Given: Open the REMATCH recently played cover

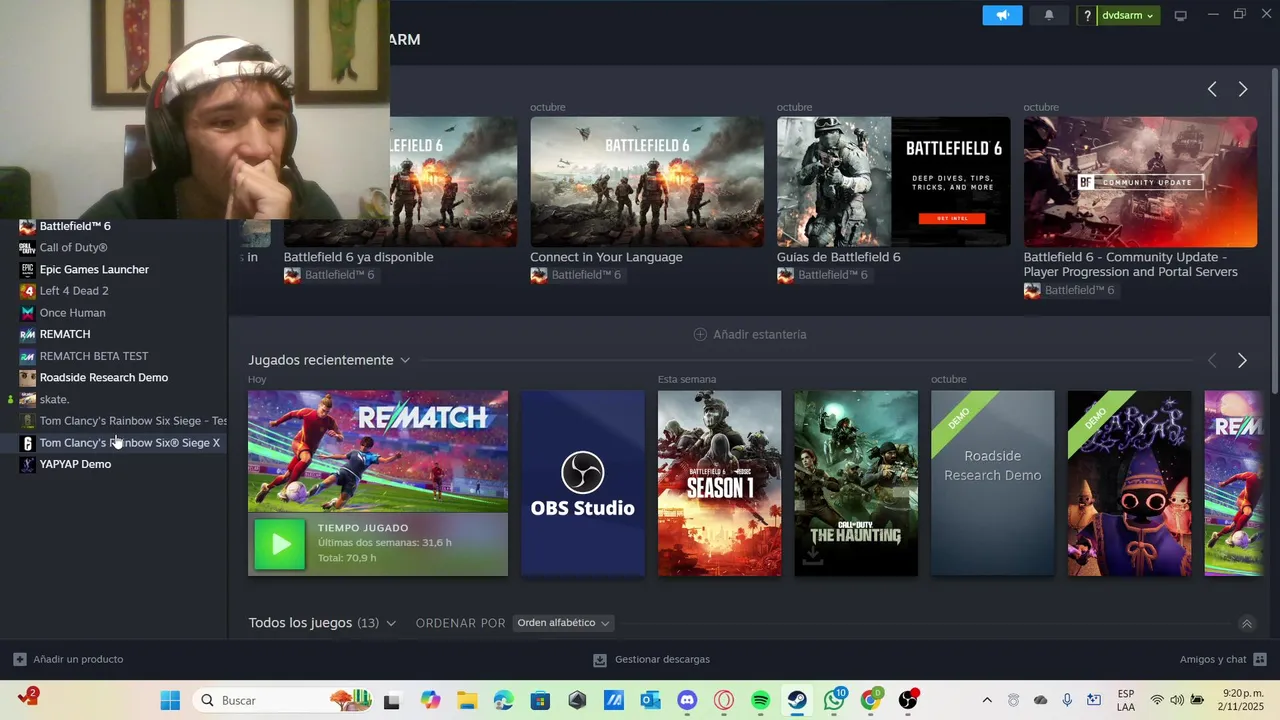Looking at the screenshot, I should click(x=378, y=450).
